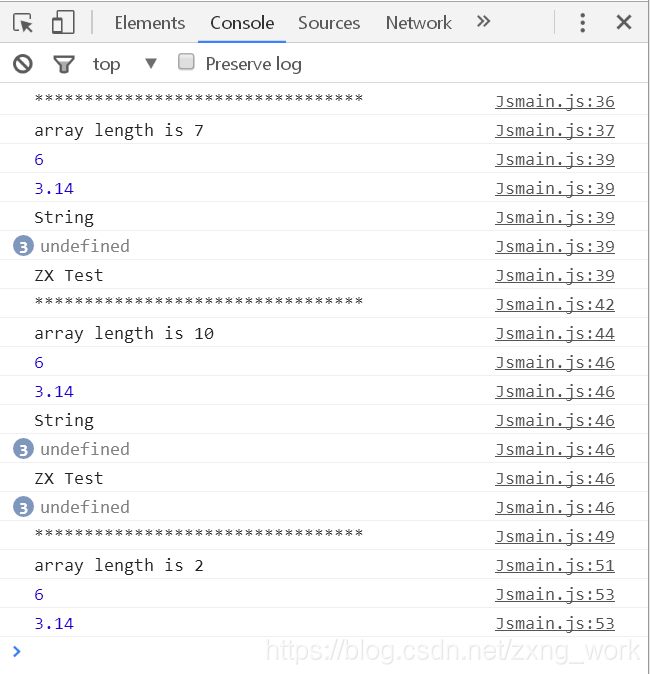Open the Jsmain.js:36 source link

pyautogui.click(x=555, y=102)
